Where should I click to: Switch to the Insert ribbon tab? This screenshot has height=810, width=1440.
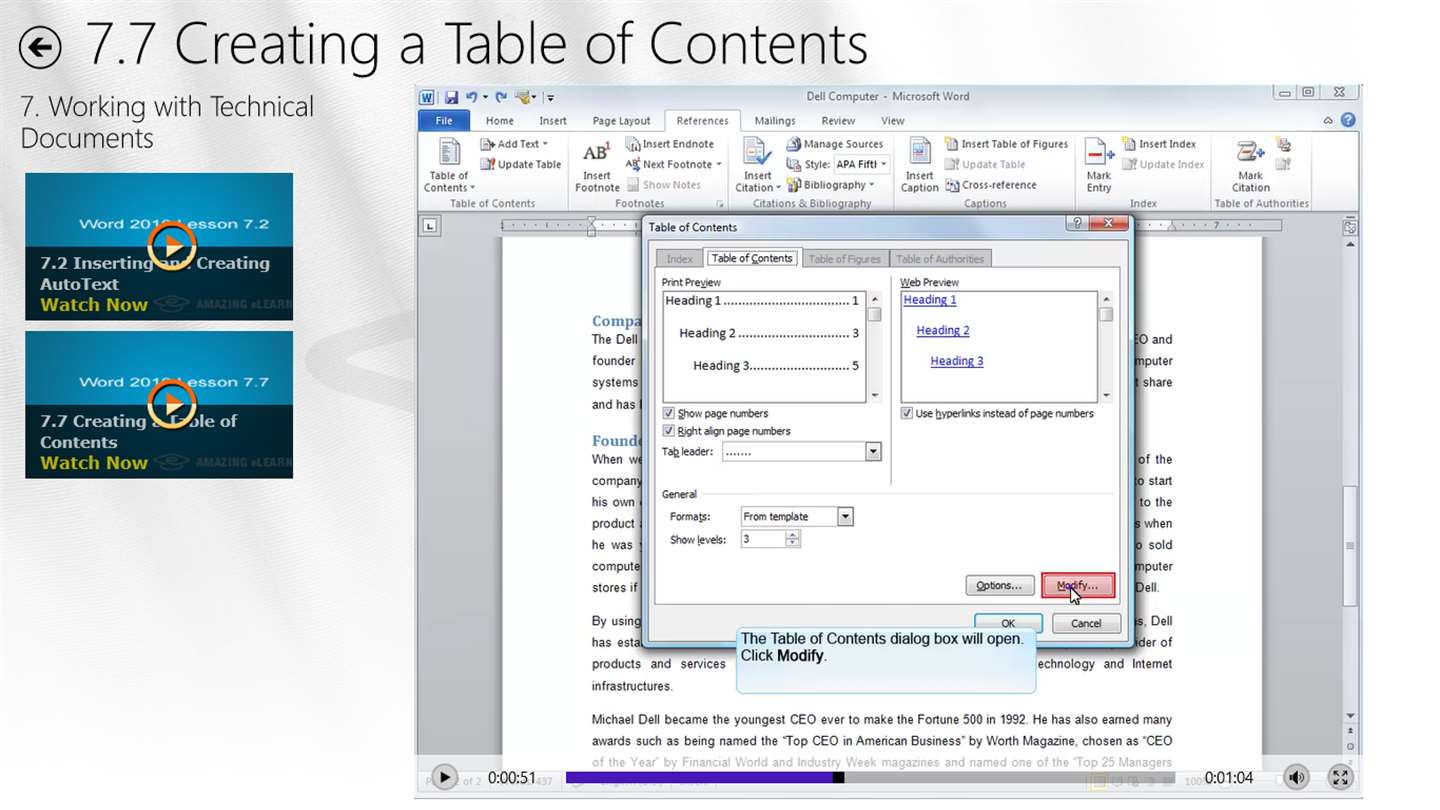(553, 121)
